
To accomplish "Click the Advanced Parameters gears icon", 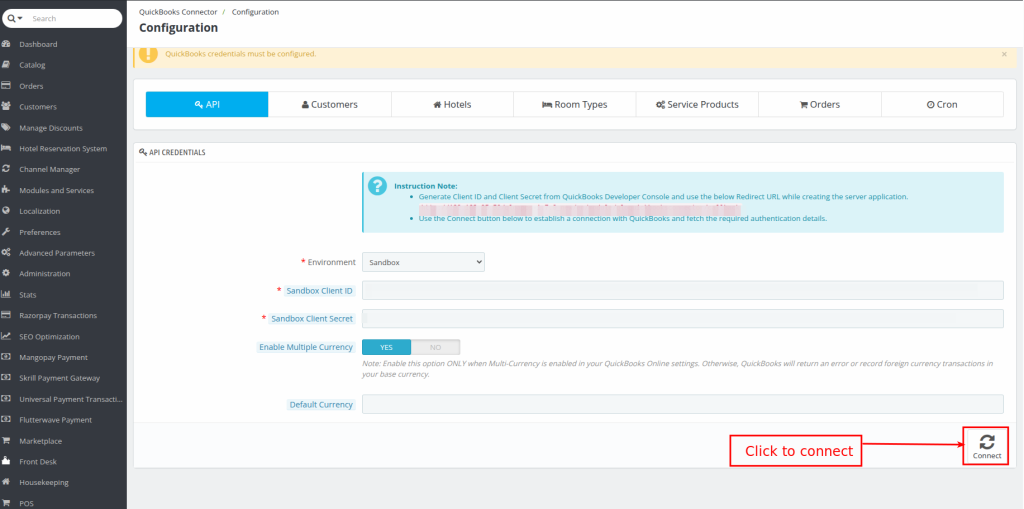I will pyautogui.click(x=6, y=252).
